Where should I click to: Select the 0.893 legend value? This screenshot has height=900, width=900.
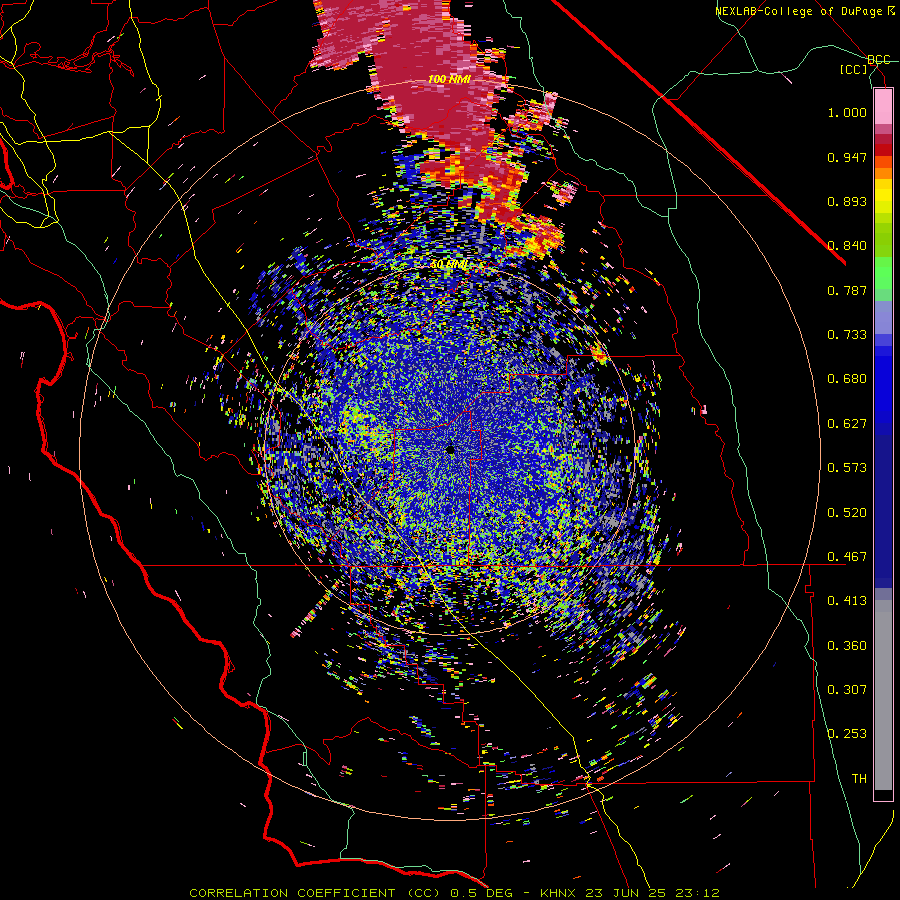847,201
